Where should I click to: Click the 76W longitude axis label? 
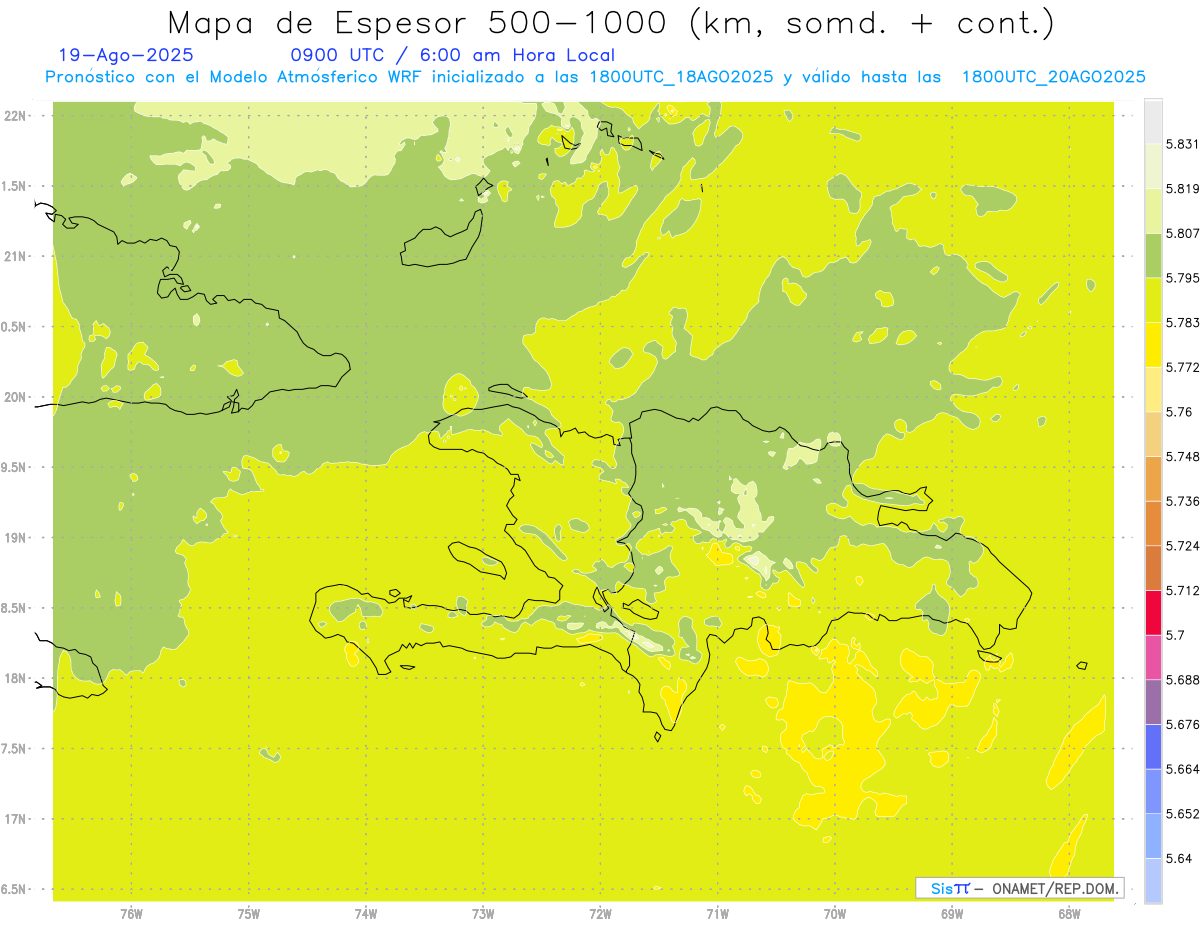[131, 914]
